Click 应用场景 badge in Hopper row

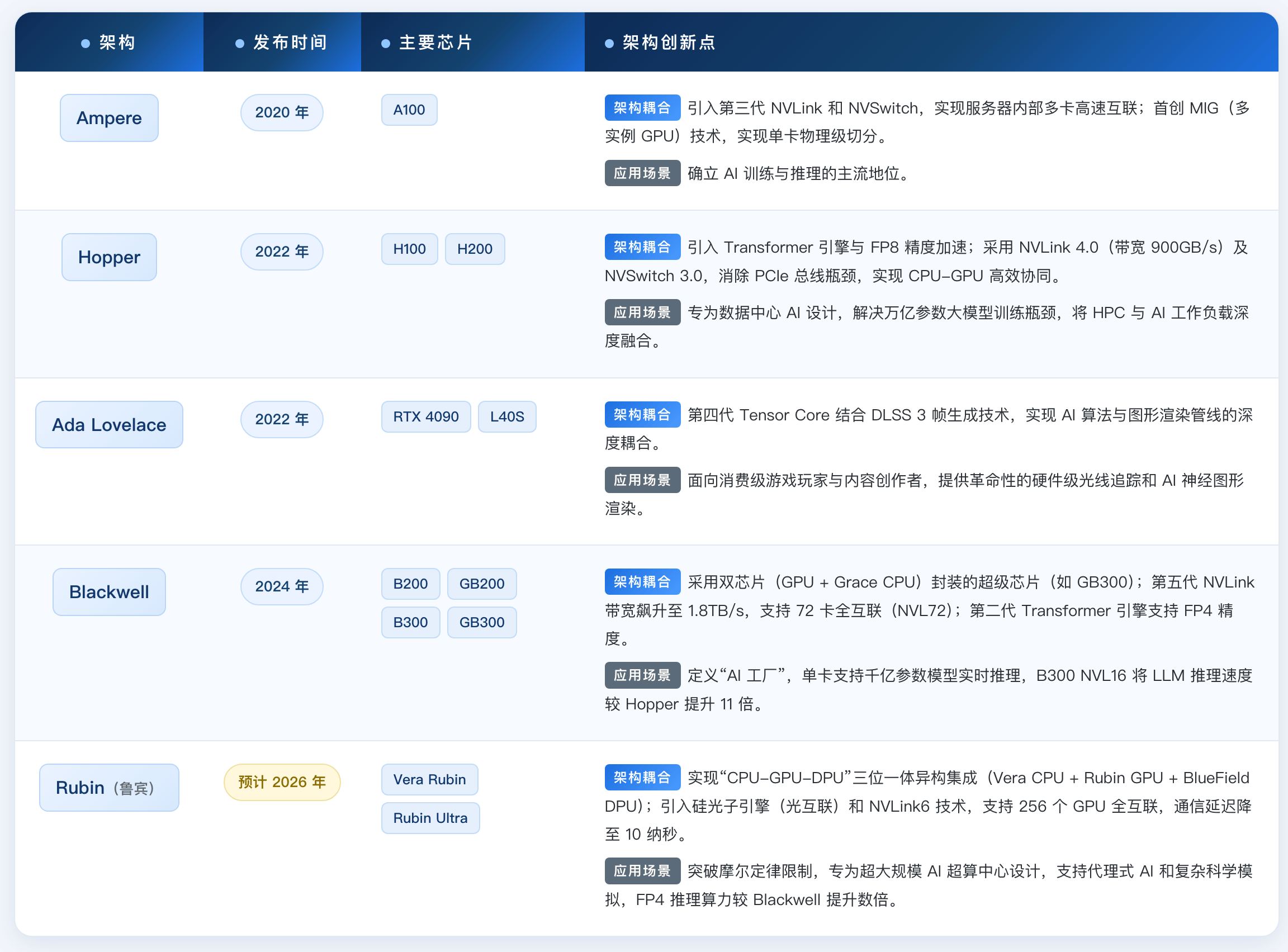click(642, 312)
